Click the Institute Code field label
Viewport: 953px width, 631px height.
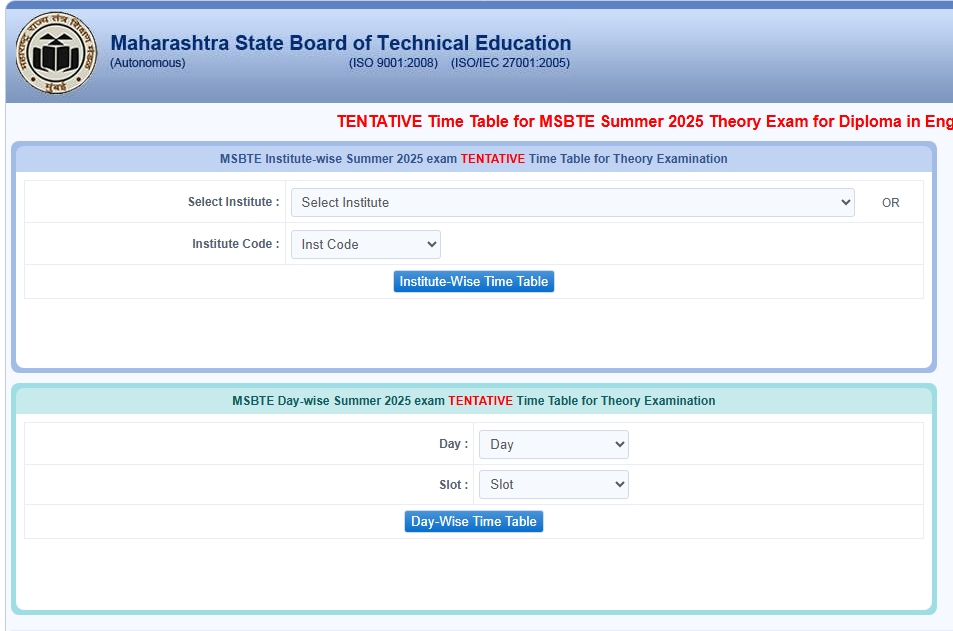(x=235, y=243)
